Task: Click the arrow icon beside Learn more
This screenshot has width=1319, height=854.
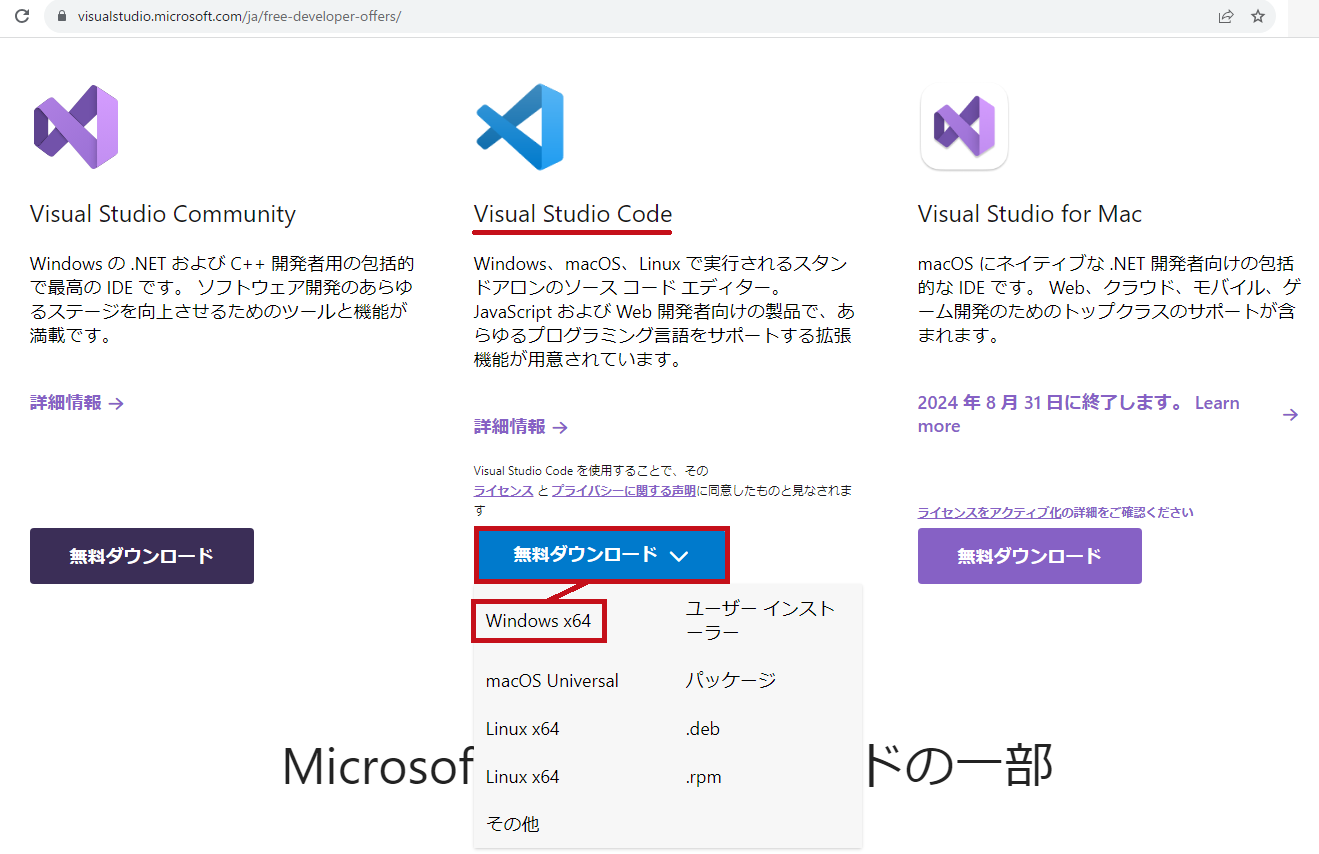Action: click(1290, 414)
